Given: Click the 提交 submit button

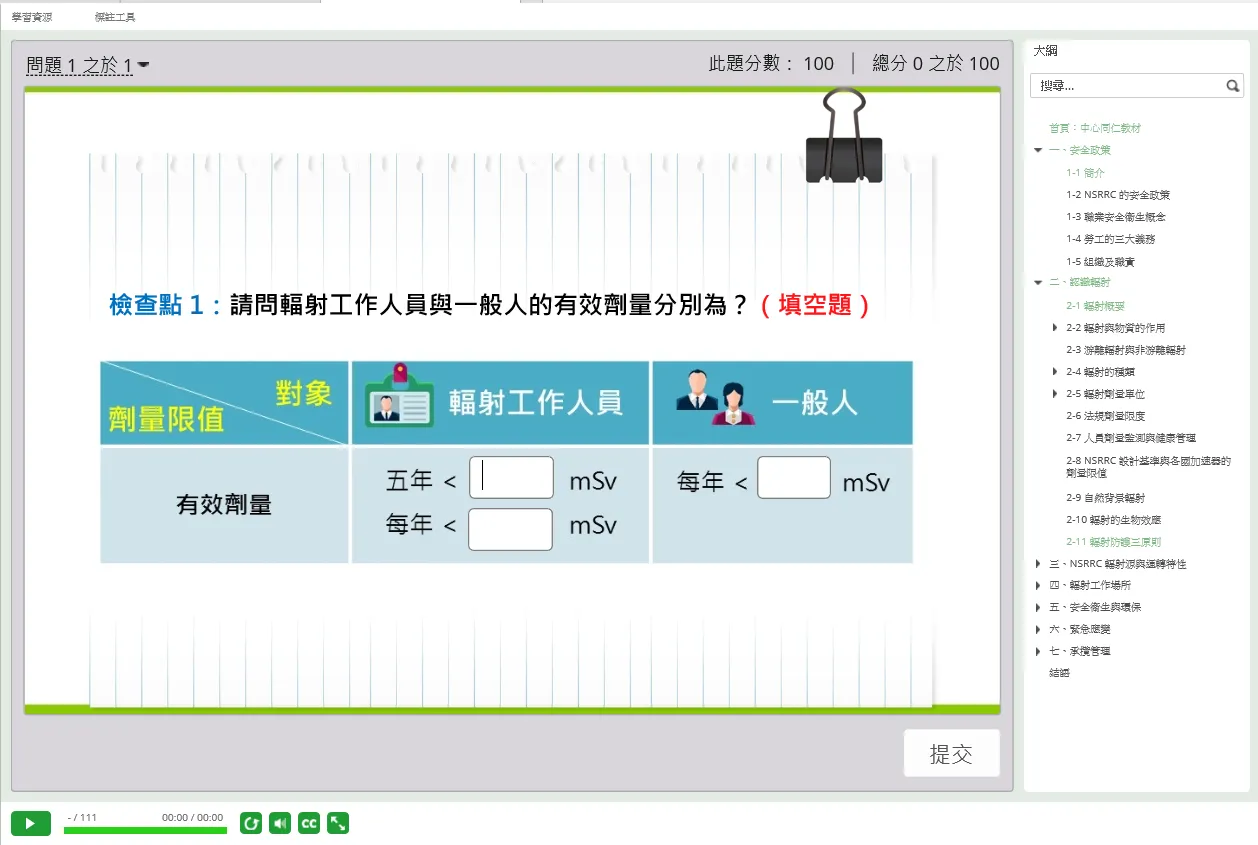Looking at the screenshot, I should click(951, 754).
